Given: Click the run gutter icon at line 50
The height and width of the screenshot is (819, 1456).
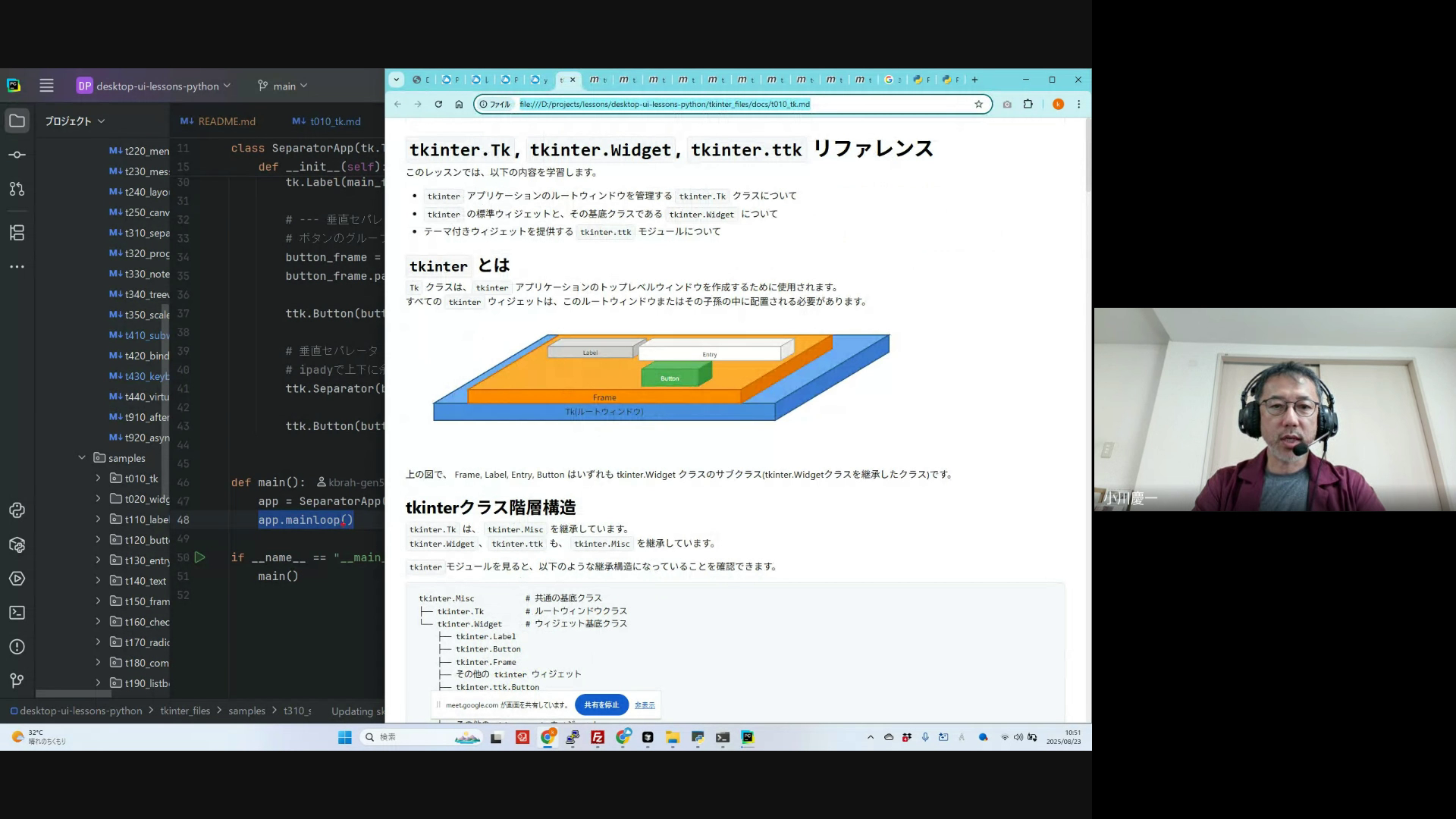Looking at the screenshot, I should point(199,557).
